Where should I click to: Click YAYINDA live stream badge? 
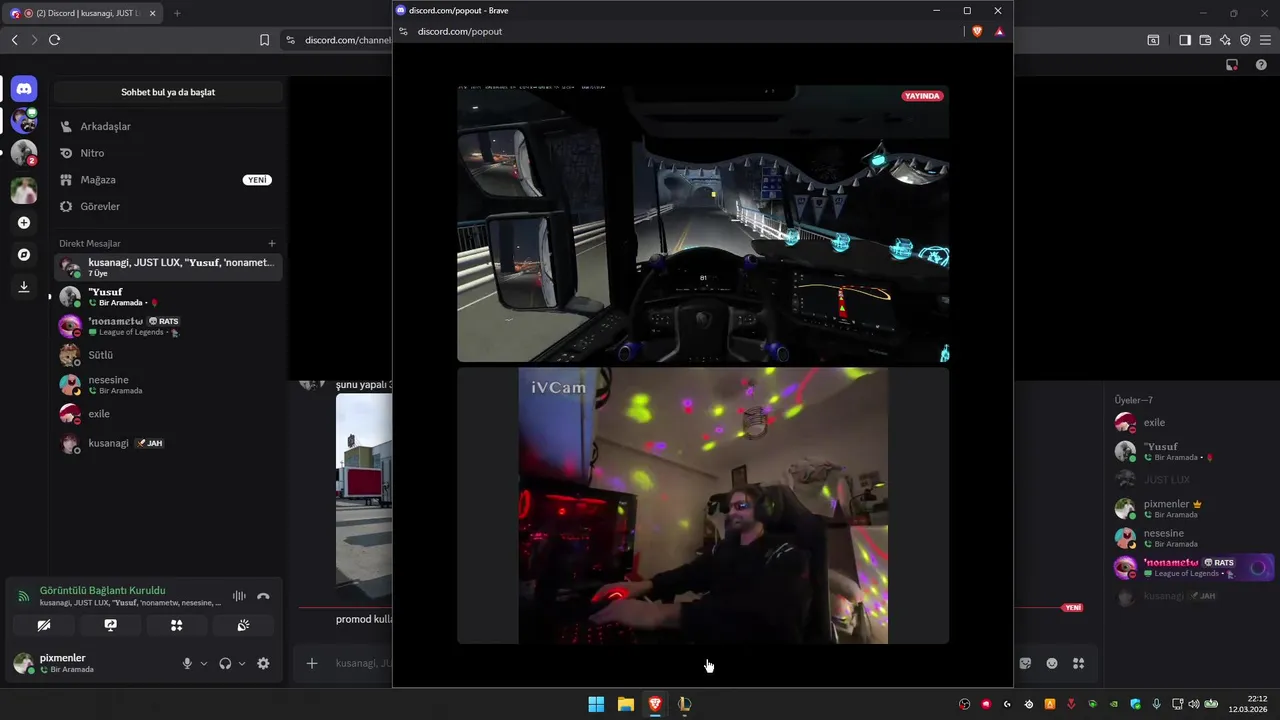(x=922, y=96)
